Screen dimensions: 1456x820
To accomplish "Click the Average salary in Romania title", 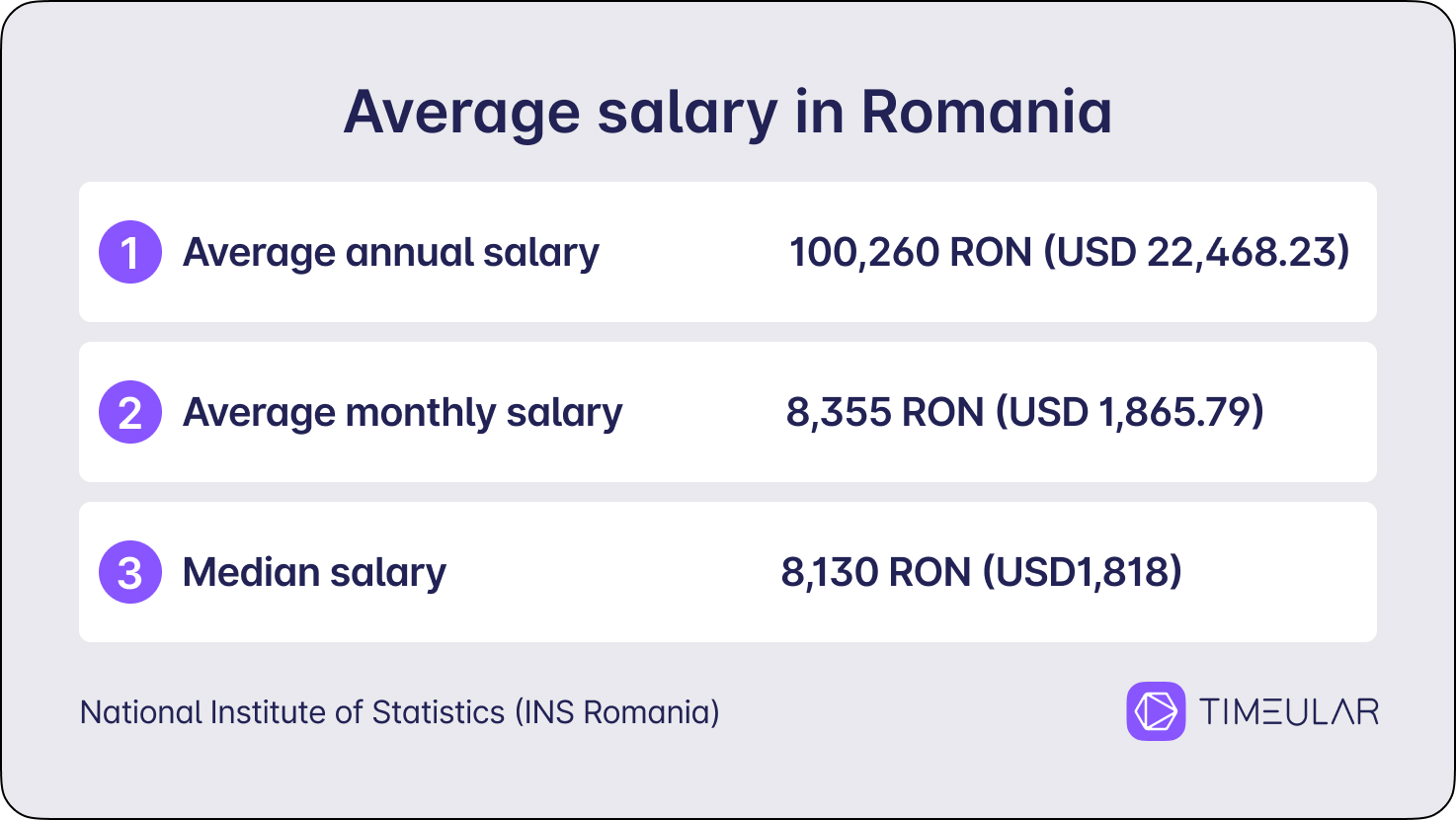I will point(728,113).
